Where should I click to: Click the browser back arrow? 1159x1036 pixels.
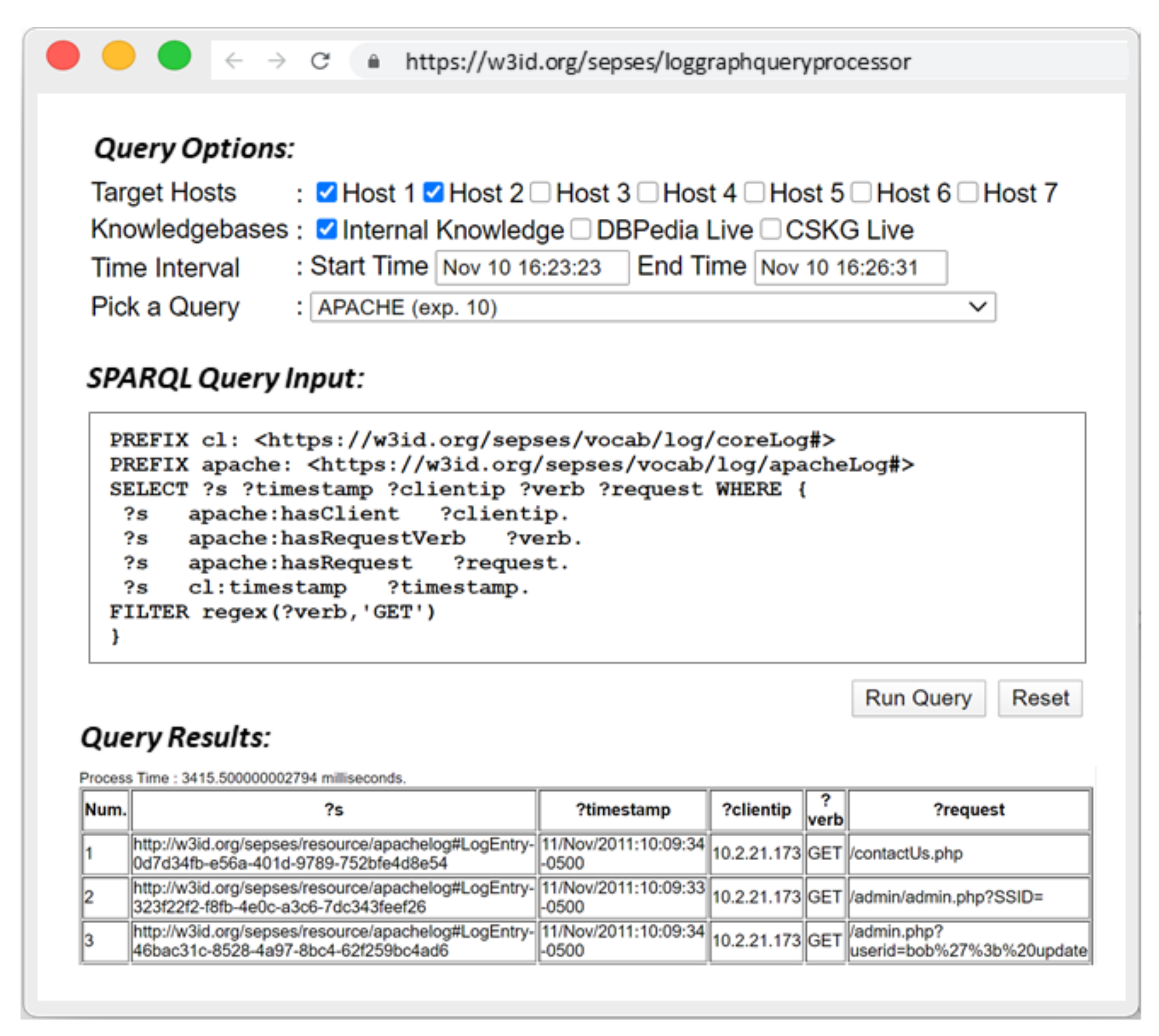coord(234,60)
